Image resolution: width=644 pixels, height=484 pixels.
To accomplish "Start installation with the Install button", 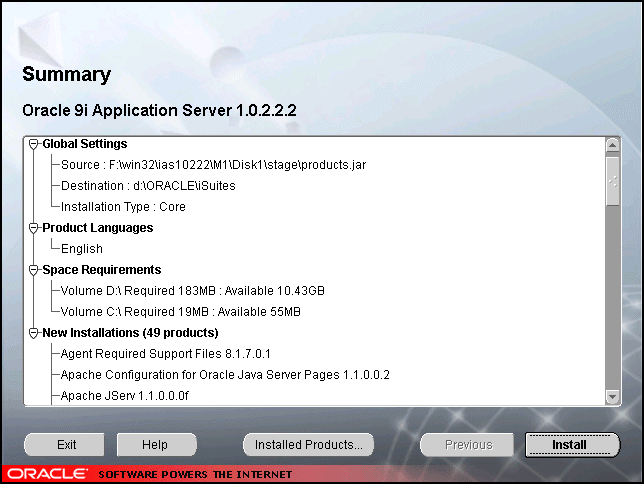I will coord(572,445).
